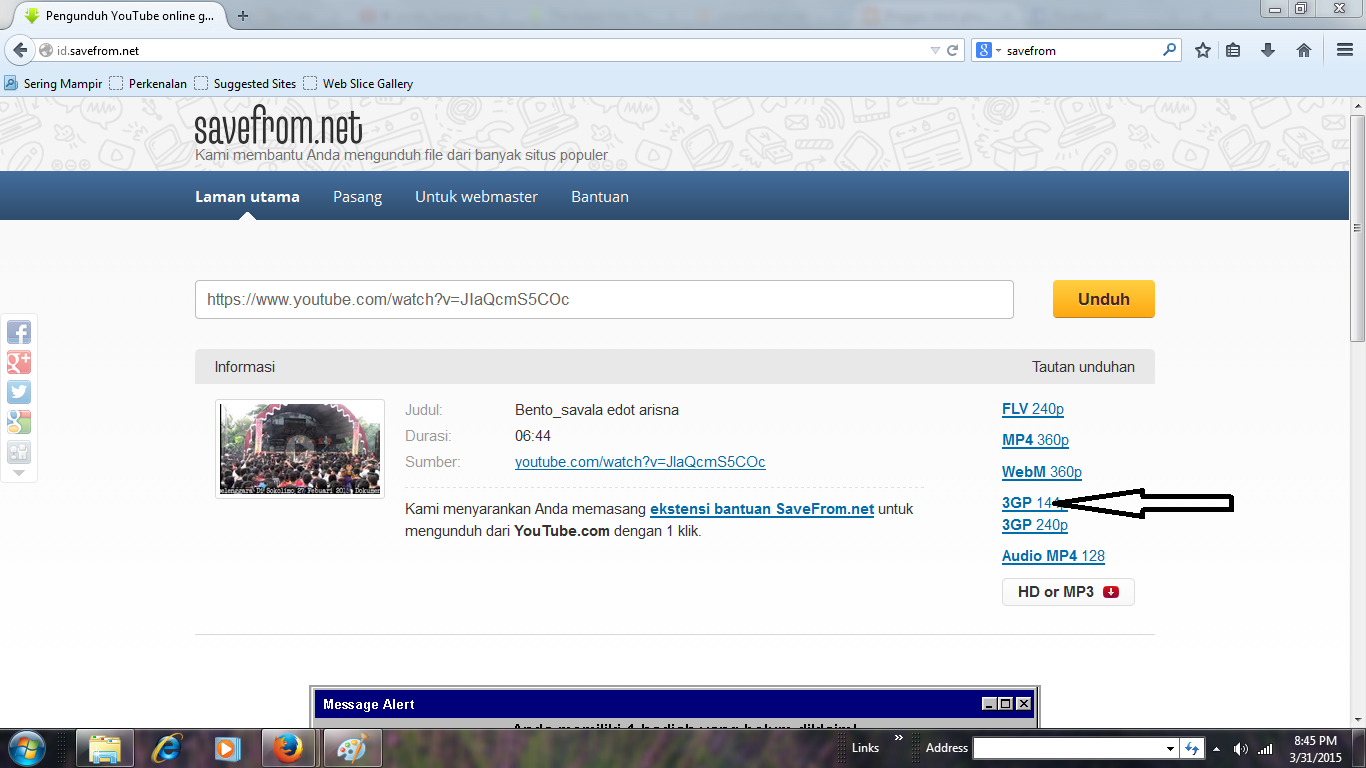Click the Show desktop button on the taskbar
Screen dimensions: 1366x768
click(x=1359, y=748)
